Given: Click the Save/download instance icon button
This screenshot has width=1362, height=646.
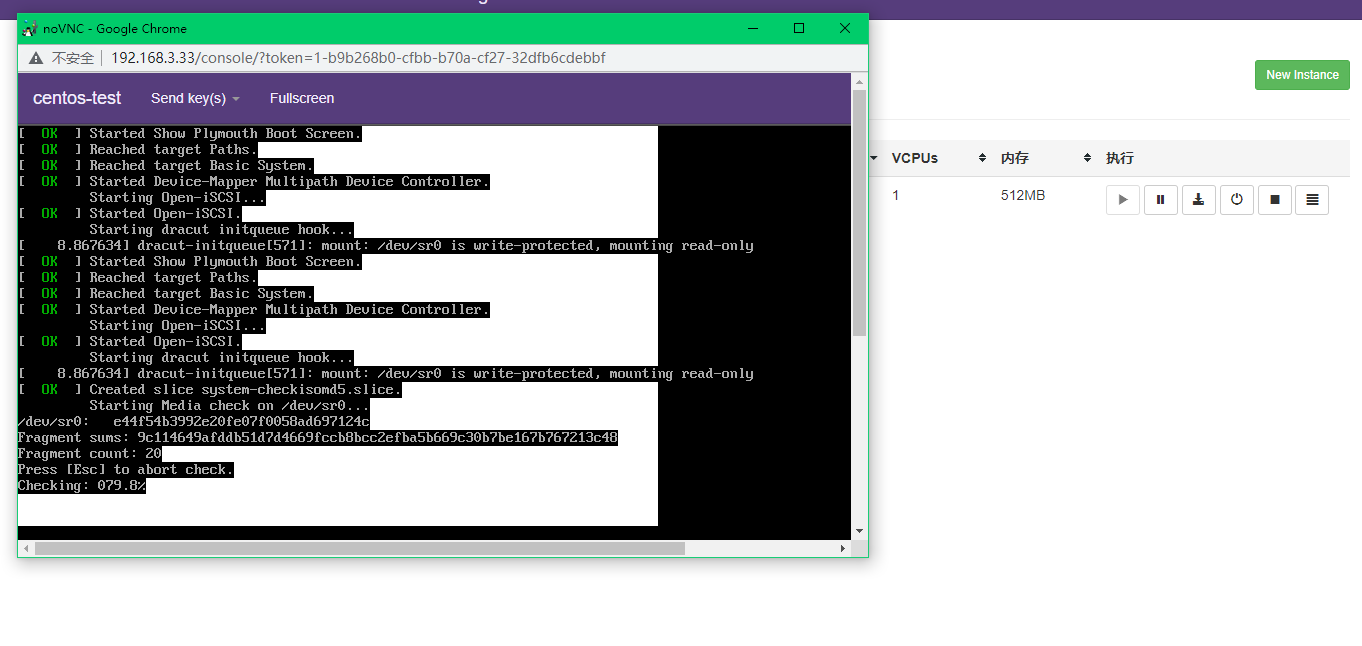Looking at the screenshot, I should click(1198, 200).
